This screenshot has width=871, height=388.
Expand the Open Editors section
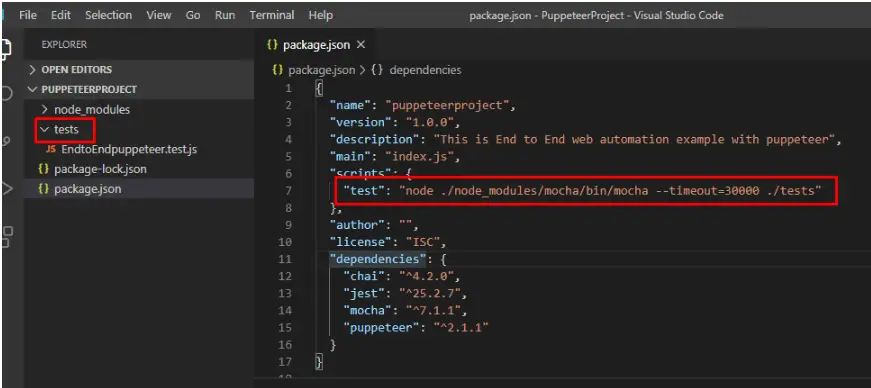point(139,69)
